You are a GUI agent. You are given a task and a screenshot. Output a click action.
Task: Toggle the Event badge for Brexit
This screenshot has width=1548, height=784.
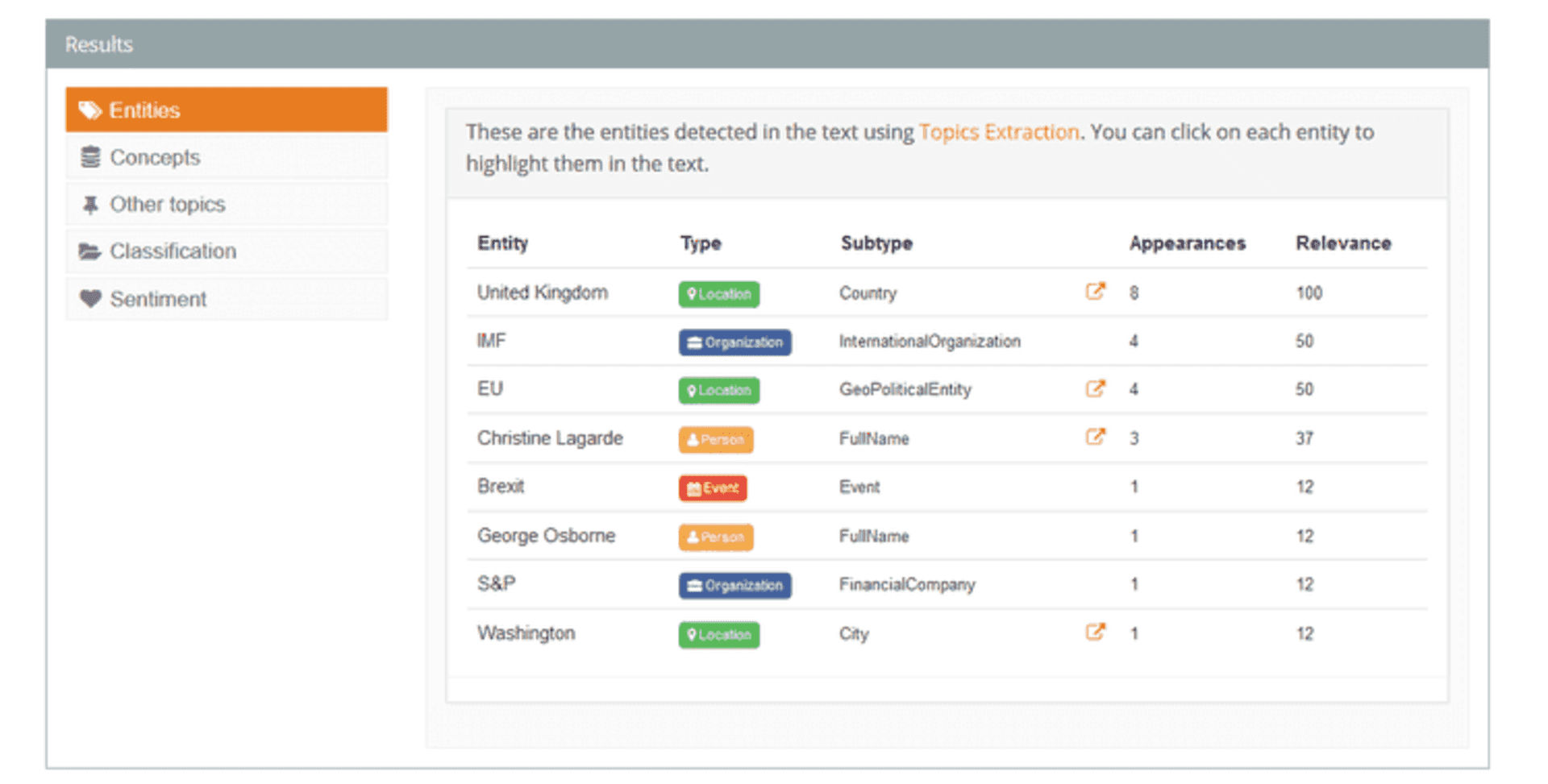[712, 487]
